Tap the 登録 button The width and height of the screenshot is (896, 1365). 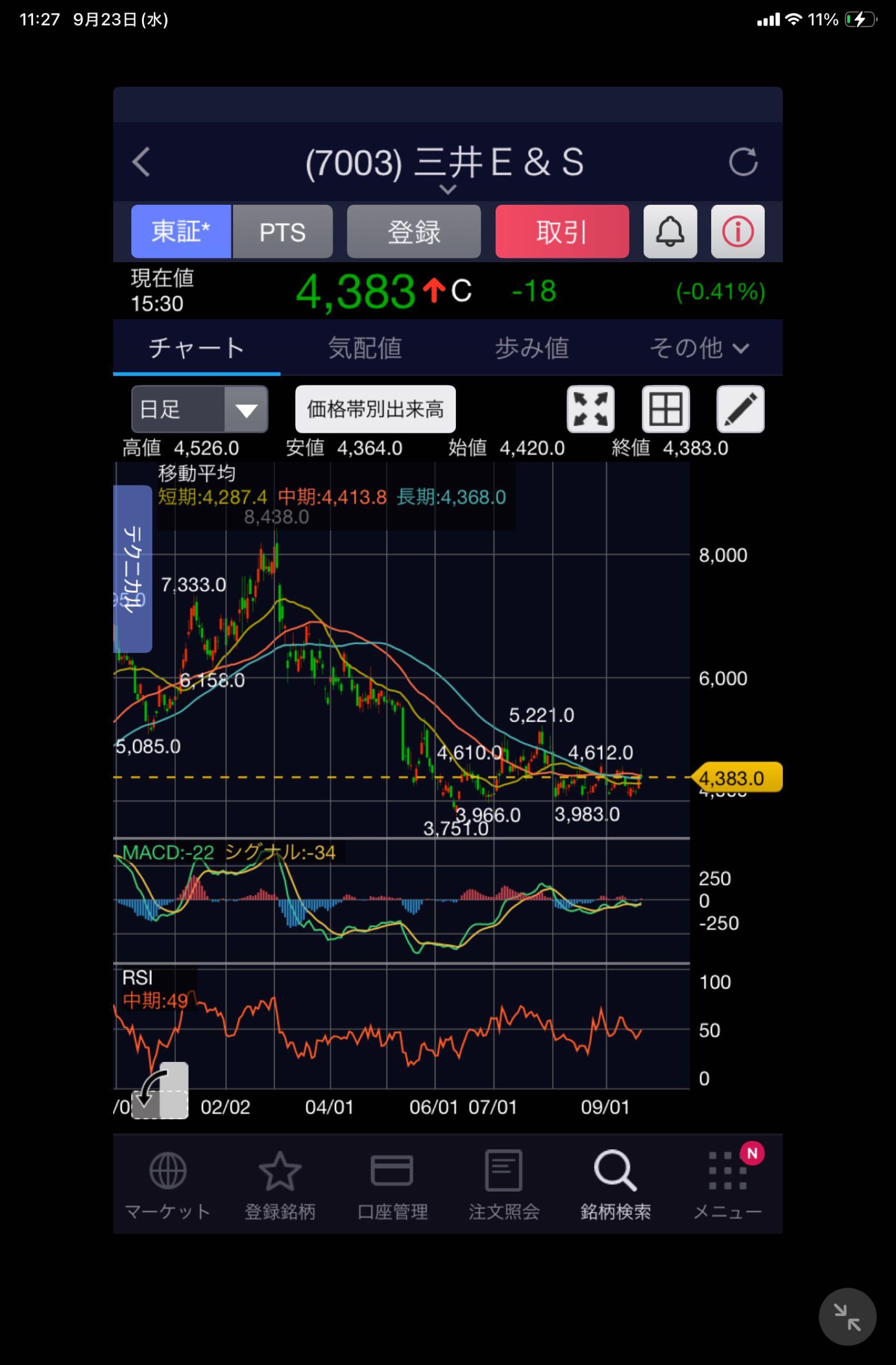point(414,231)
